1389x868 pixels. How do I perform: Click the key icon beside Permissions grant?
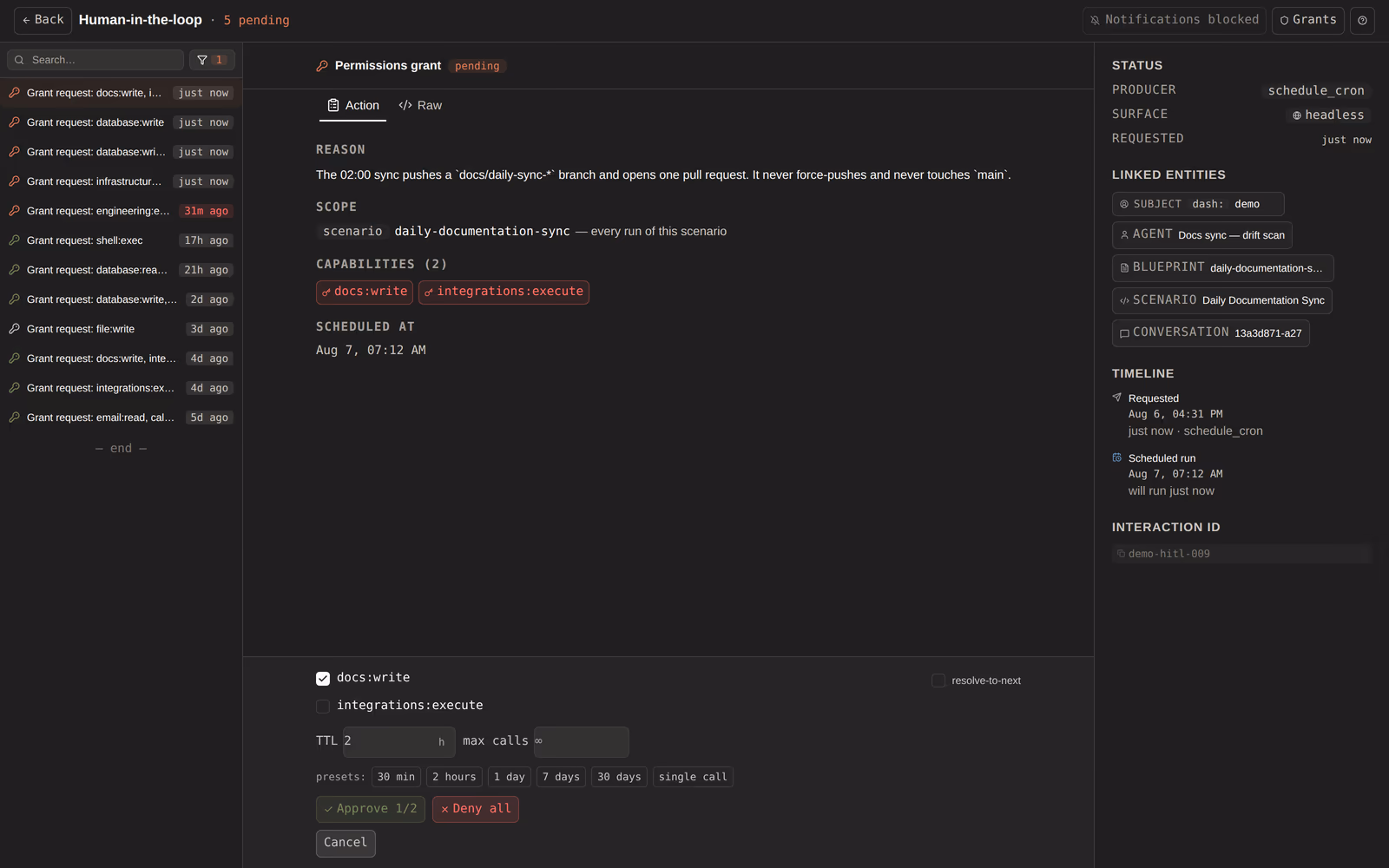point(322,66)
